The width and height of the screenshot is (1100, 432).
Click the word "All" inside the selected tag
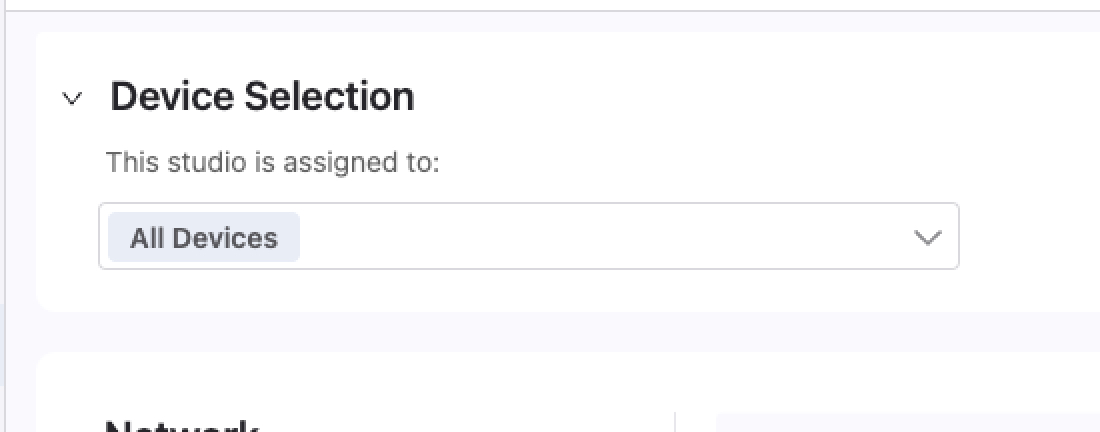[x=147, y=237]
